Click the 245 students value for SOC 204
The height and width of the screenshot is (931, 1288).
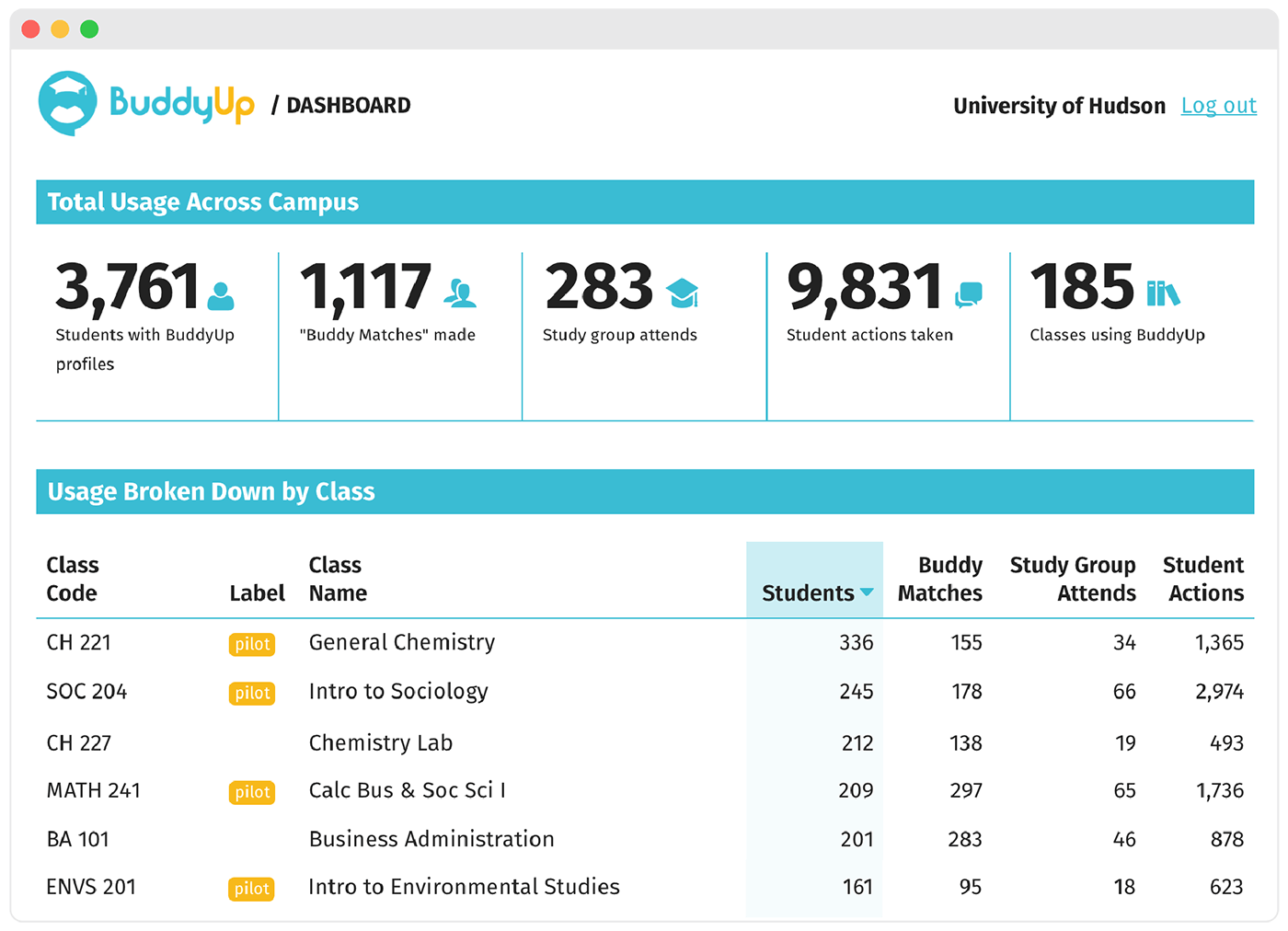point(857,692)
